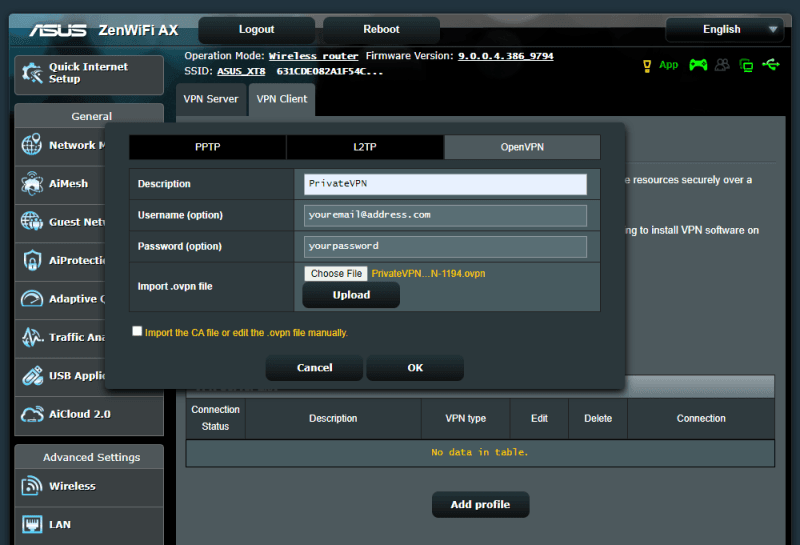Open Network Map globe icon
Screen dimensions: 800x545
tap(32, 144)
